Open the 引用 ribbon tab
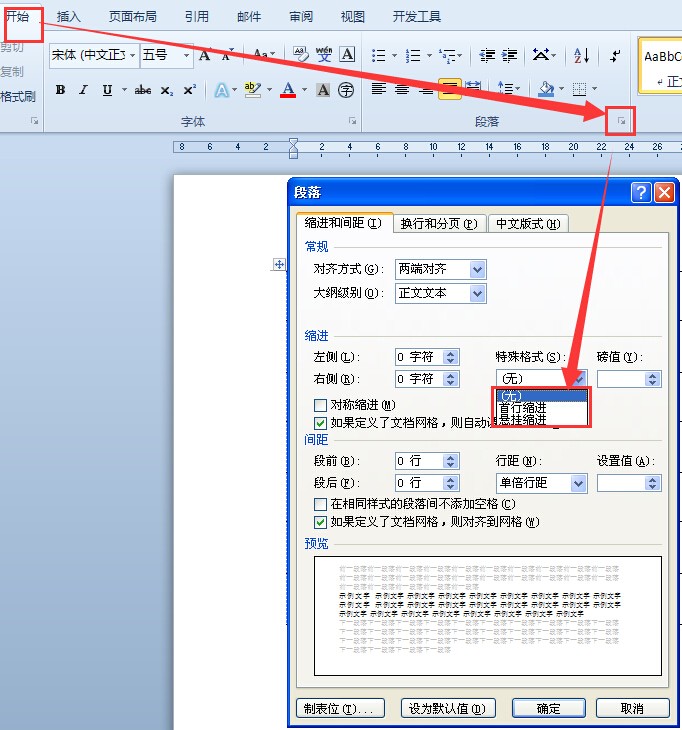The width and height of the screenshot is (682, 730). [x=196, y=17]
